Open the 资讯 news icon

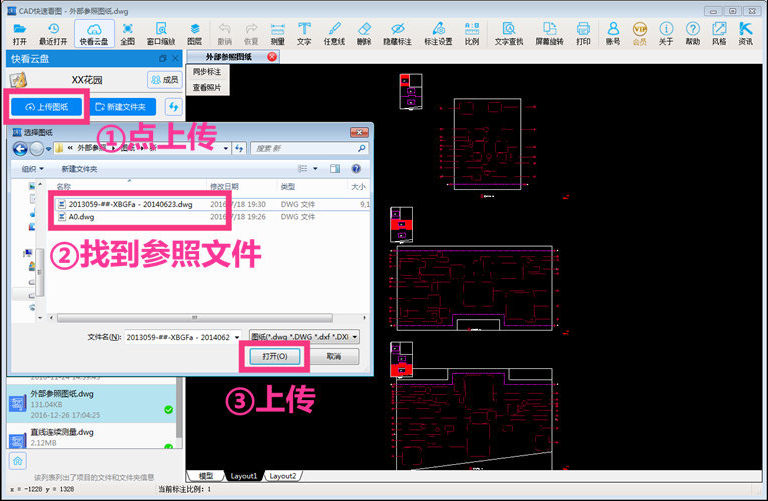click(x=746, y=34)
